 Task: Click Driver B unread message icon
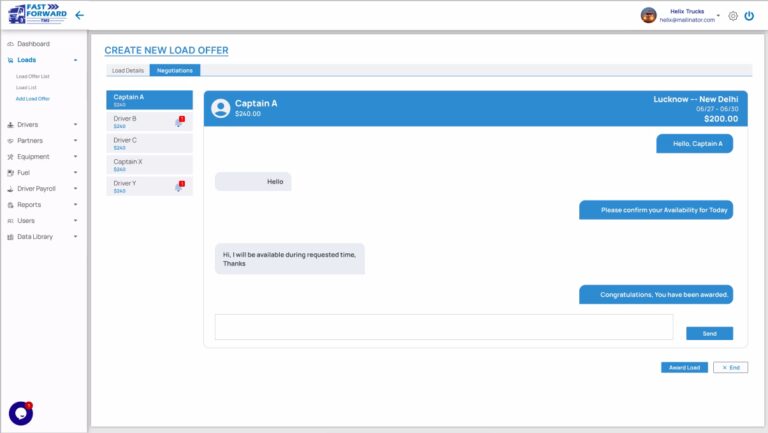[x=179, y=121]
